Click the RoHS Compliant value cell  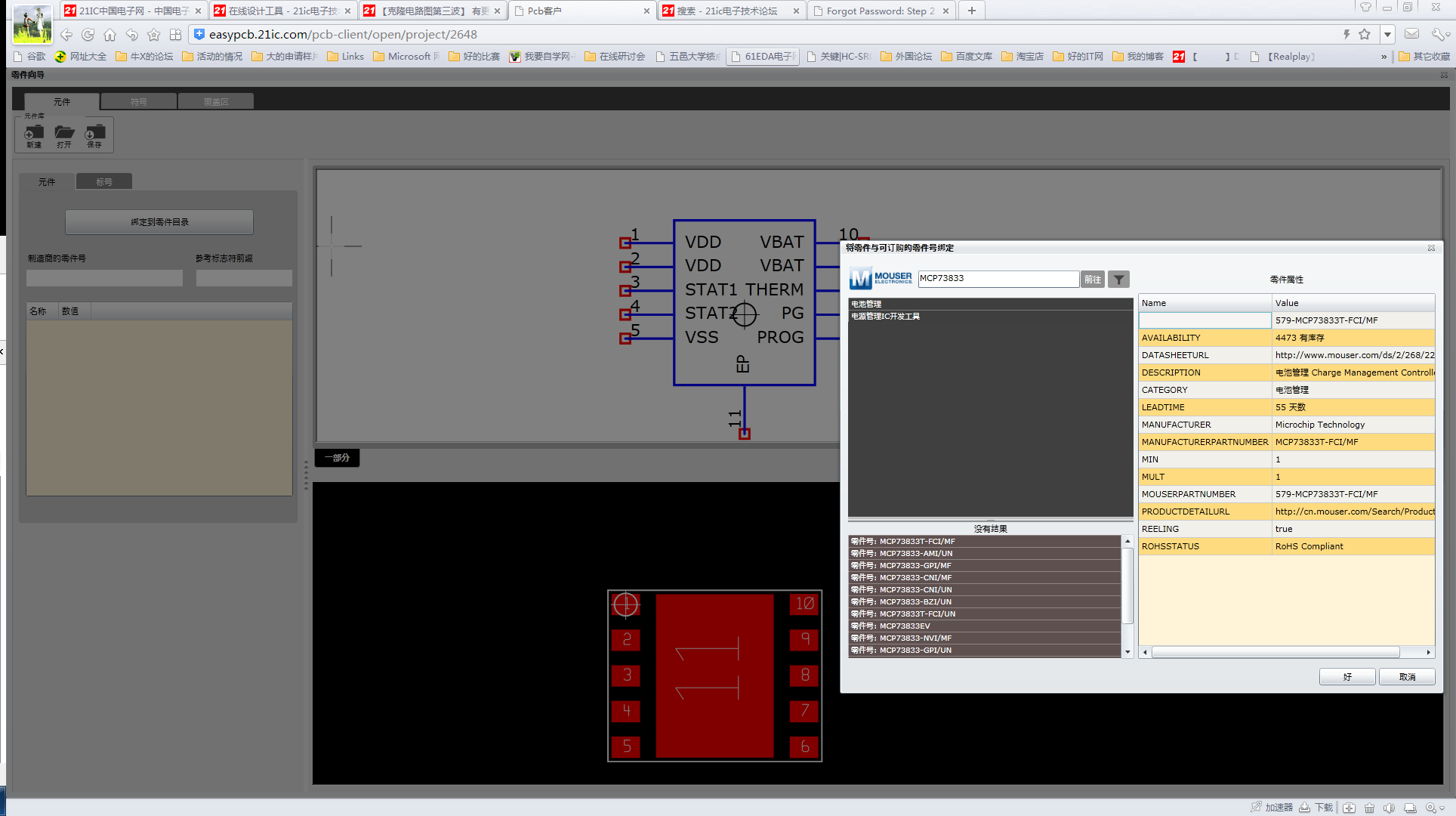pos(1353,546)
